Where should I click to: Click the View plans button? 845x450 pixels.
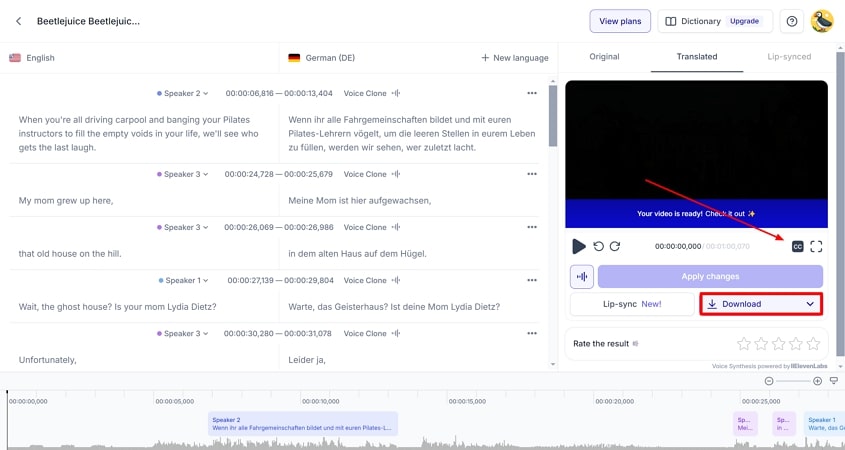[620, 21]
